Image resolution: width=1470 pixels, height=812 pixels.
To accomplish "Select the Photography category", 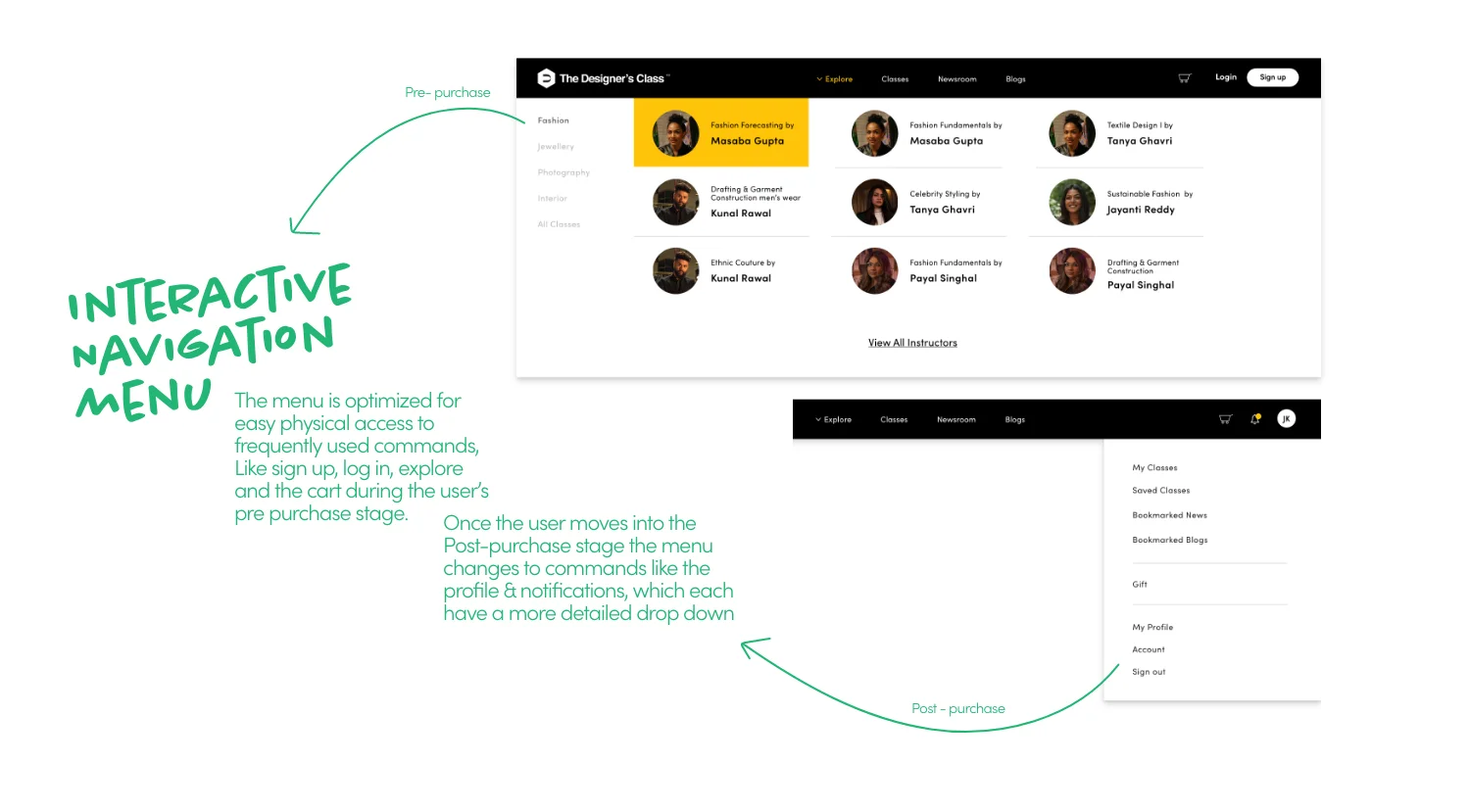I will click(563, 171).
